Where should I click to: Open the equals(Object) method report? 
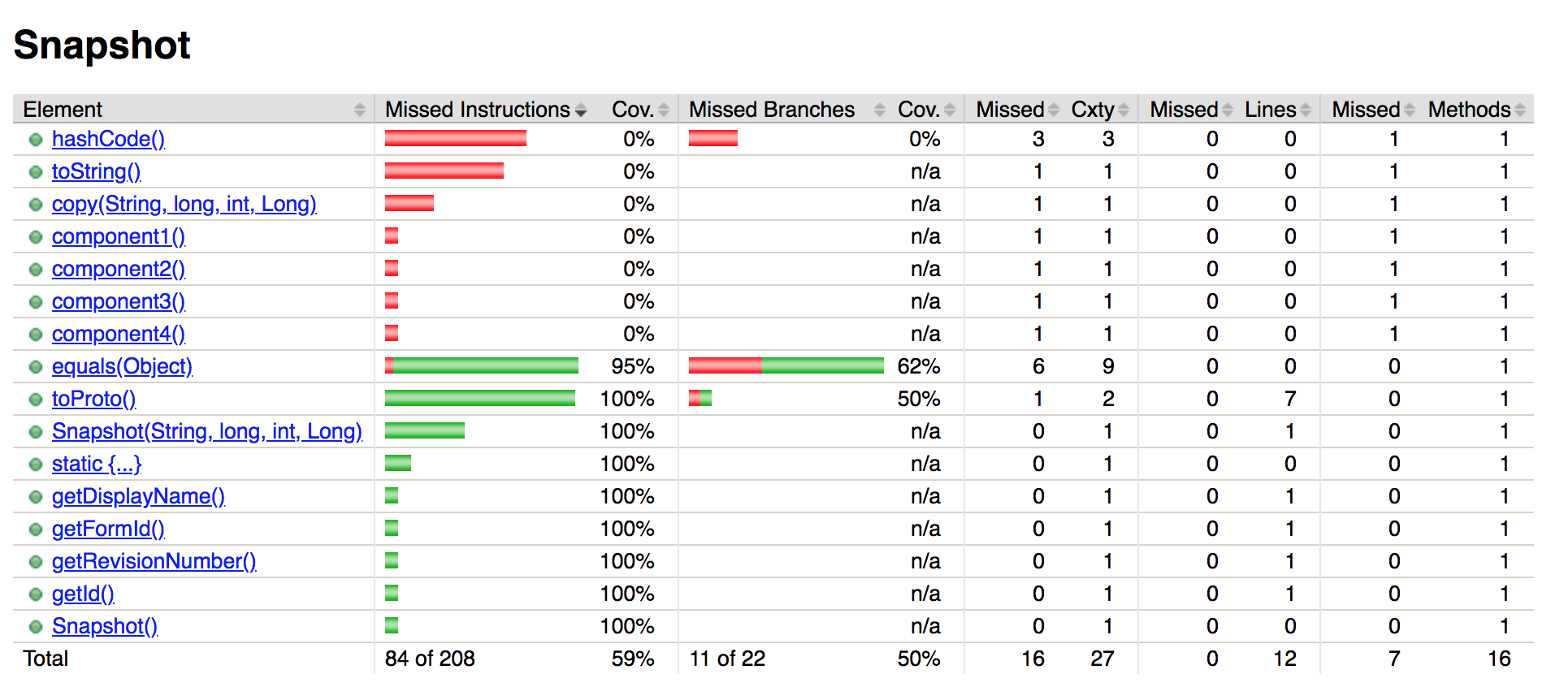(122, 366)
